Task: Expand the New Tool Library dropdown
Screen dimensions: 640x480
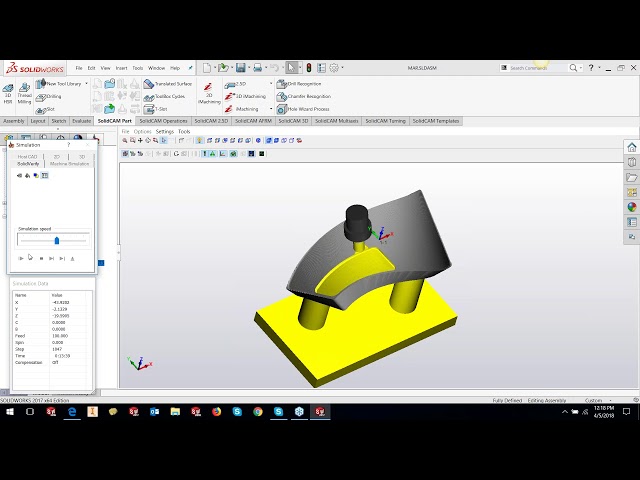Action: (87, 84)
